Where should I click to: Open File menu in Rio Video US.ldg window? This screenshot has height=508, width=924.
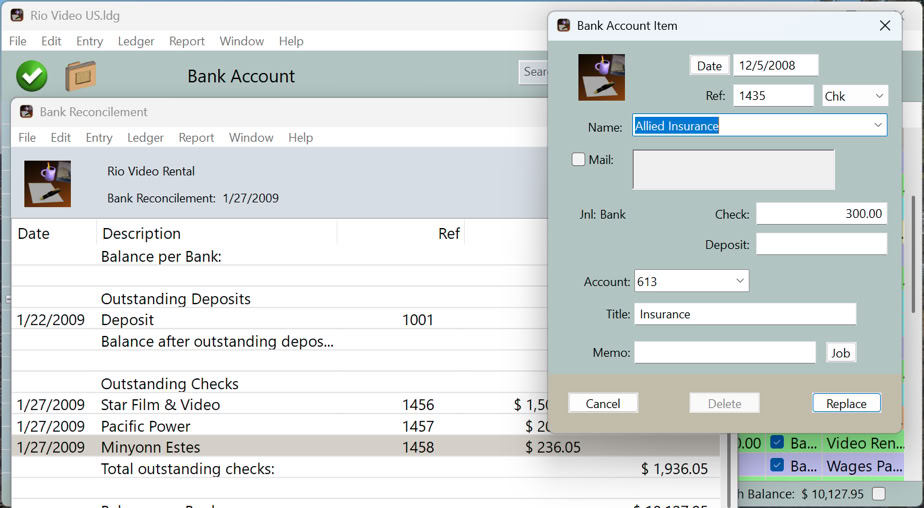coord(18,41)
